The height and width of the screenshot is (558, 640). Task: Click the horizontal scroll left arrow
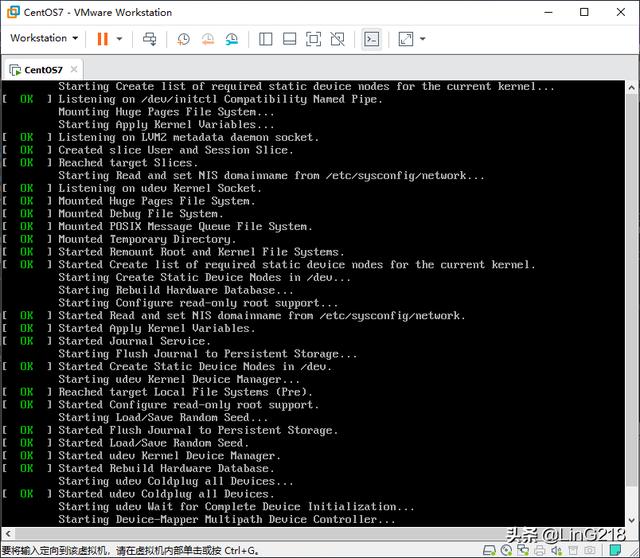click(x=8, y=533)
